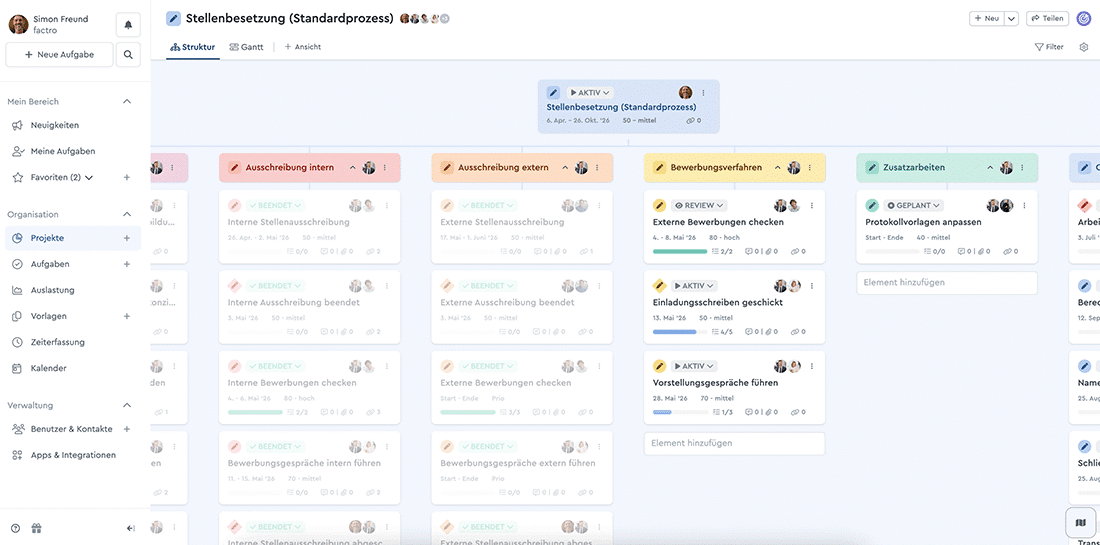Switch to the Gantt tab

(246, 47)
